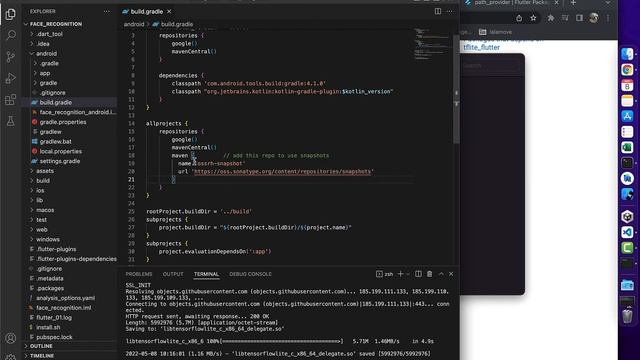The width and height of the screenshot is (640, 360).
Task: Kill terminal with trash icon
Action: point(429,274)
